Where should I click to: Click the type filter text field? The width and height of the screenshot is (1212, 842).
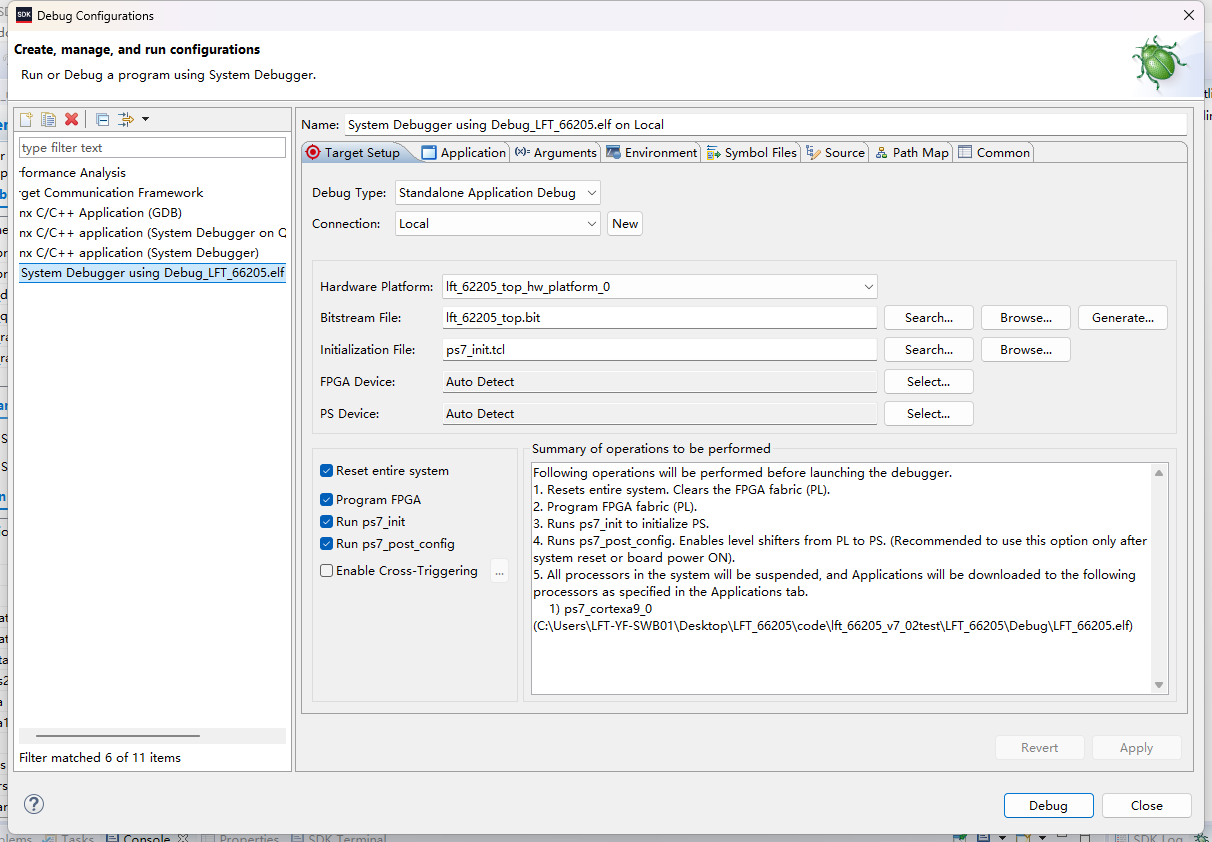(x=152, y=148)
